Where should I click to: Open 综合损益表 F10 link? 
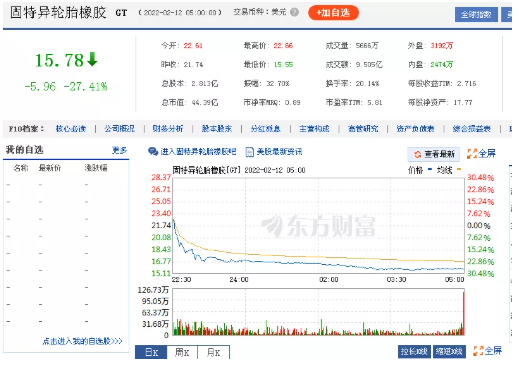[x=472, y=129]
